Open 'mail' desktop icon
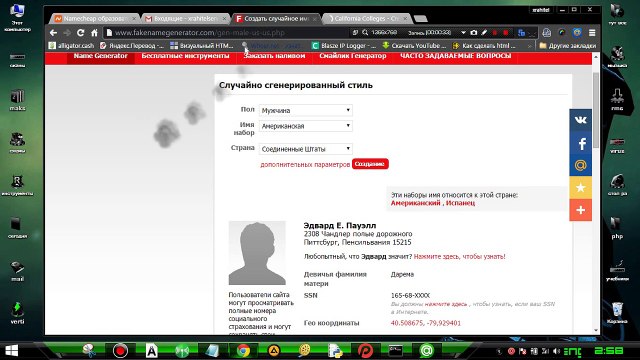The image size is (640, 360). [x=17, y=271]
